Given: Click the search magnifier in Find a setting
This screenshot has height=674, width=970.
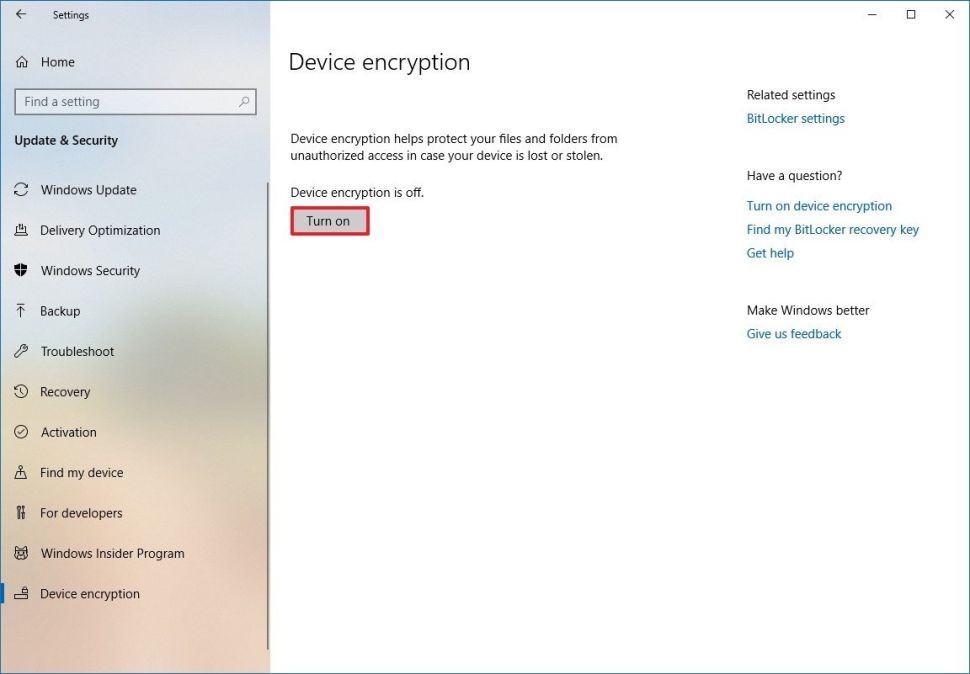Looking at the screenshot, I should 244,101.
